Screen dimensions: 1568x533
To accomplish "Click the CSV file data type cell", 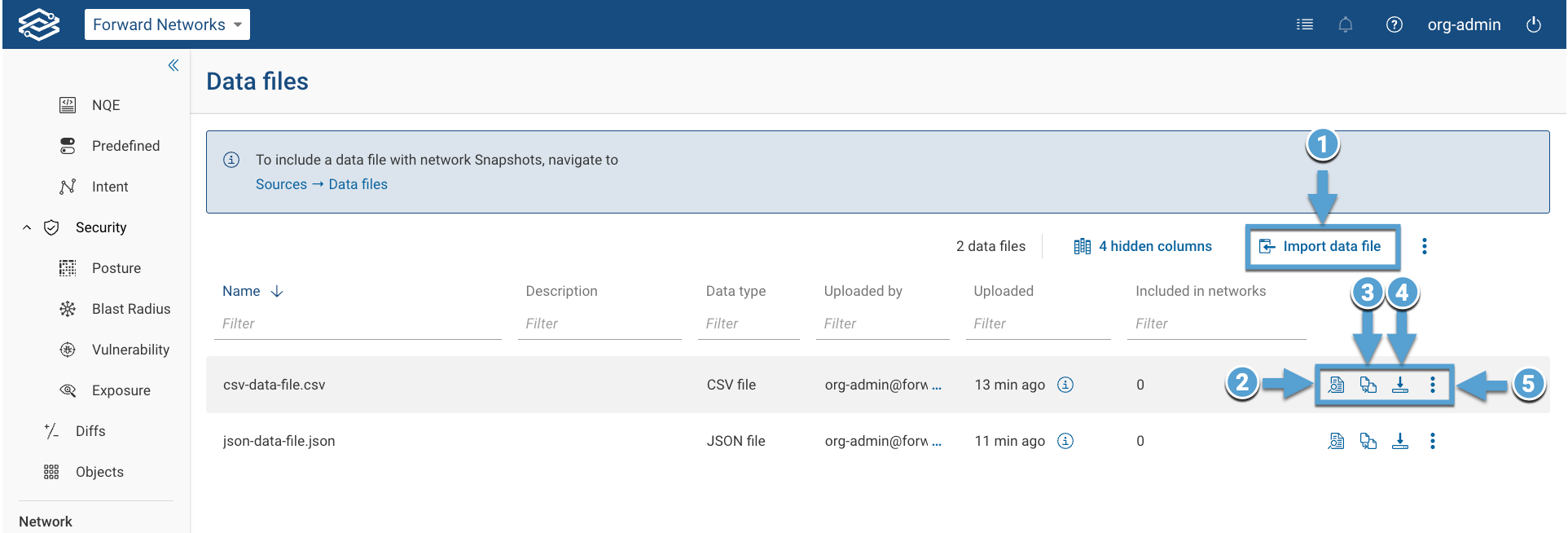I will click(731, 385).
